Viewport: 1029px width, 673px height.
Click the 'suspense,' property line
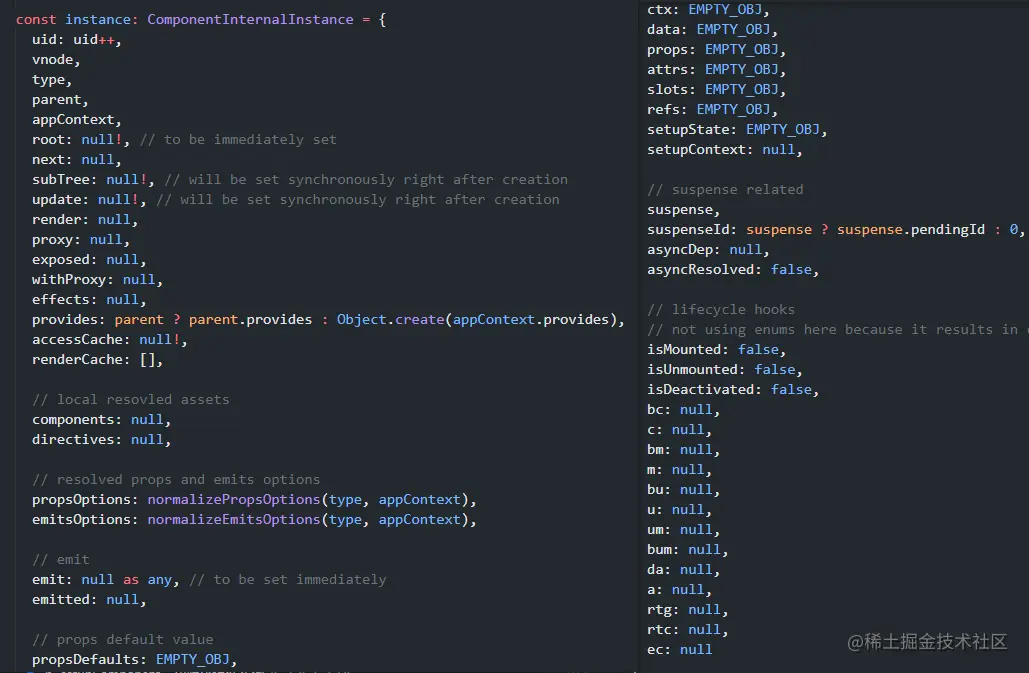tap(684, 210)
